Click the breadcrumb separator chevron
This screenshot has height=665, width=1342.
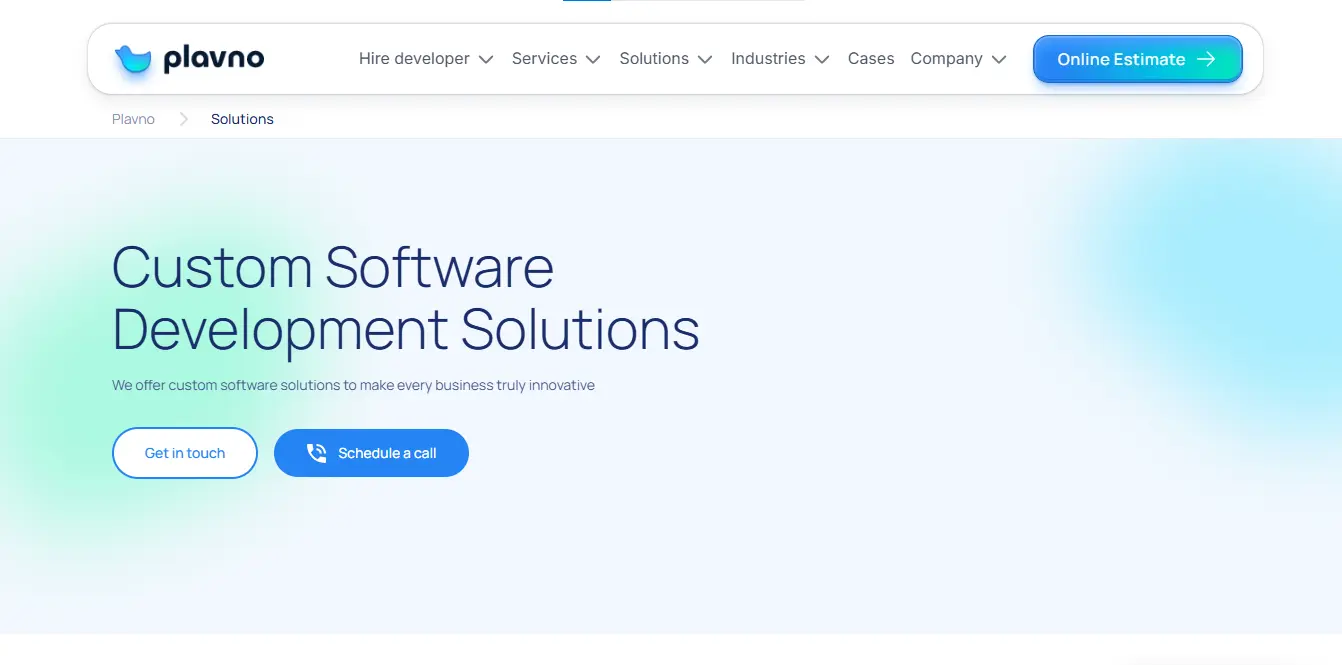click(x=183, y=119)
